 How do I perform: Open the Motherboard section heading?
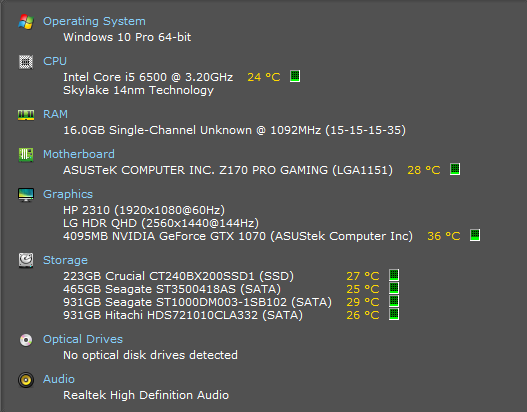click(x=79, y=154)
